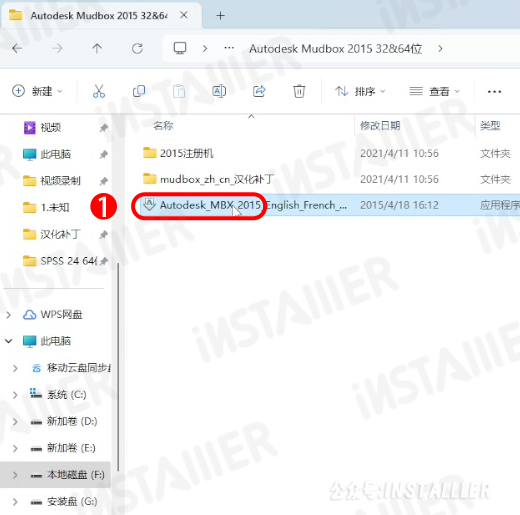Screen dimensions: 520x515
Task: Open the toolbar more options ellipsis
Action: pos(494,91)
